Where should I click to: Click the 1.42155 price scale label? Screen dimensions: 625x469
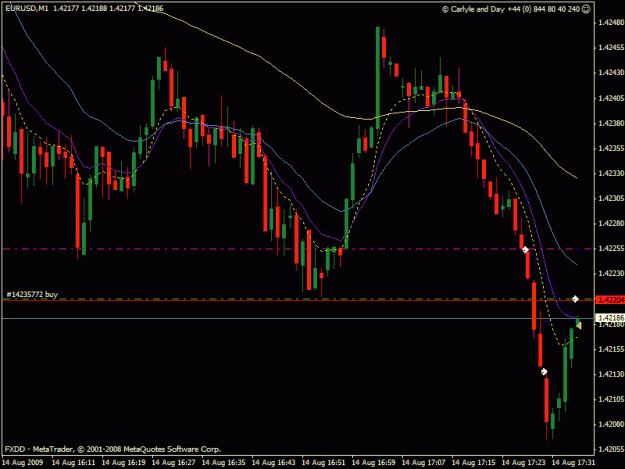[611, 349]
